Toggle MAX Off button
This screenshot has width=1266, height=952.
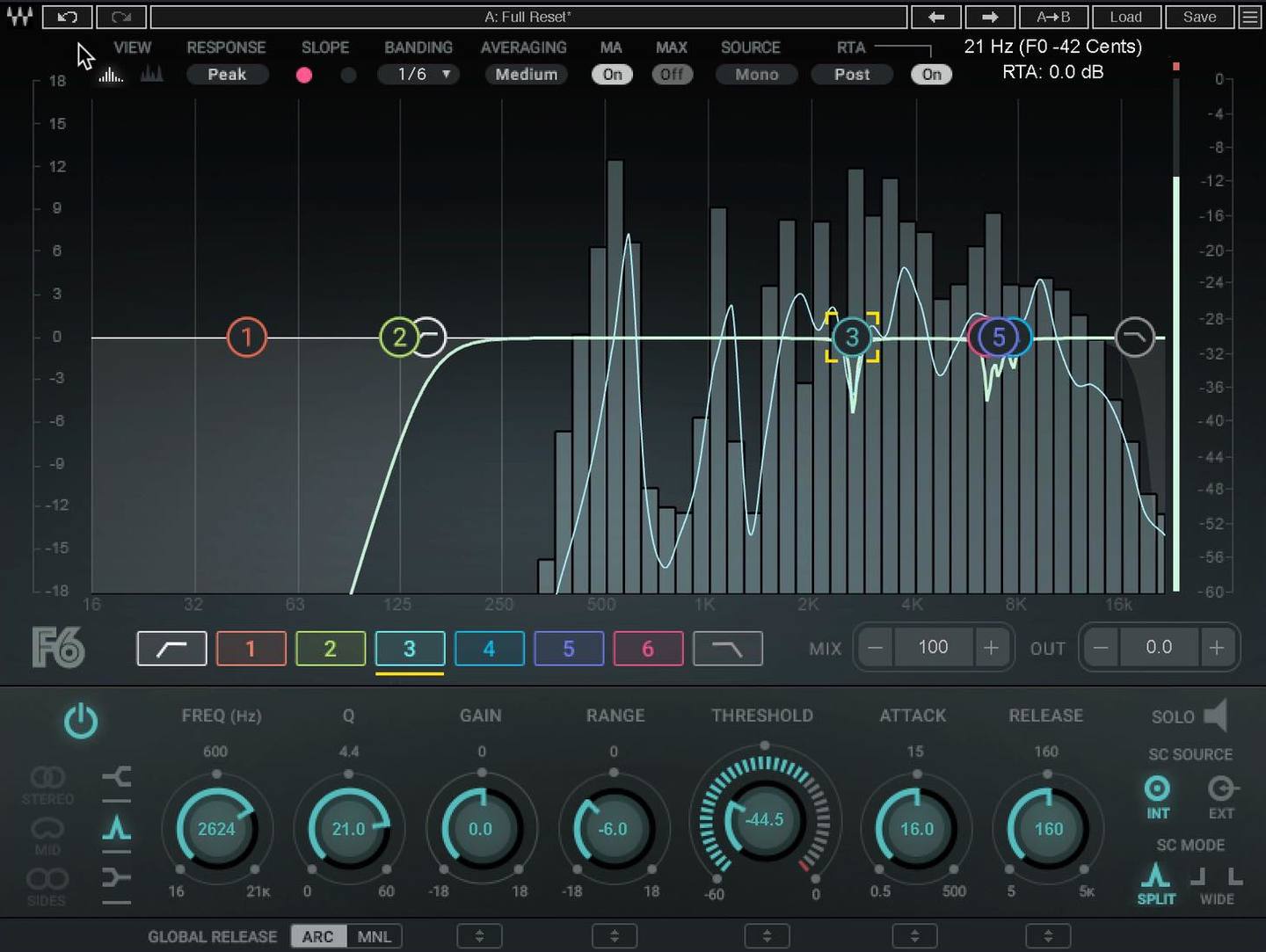[672, 75]
